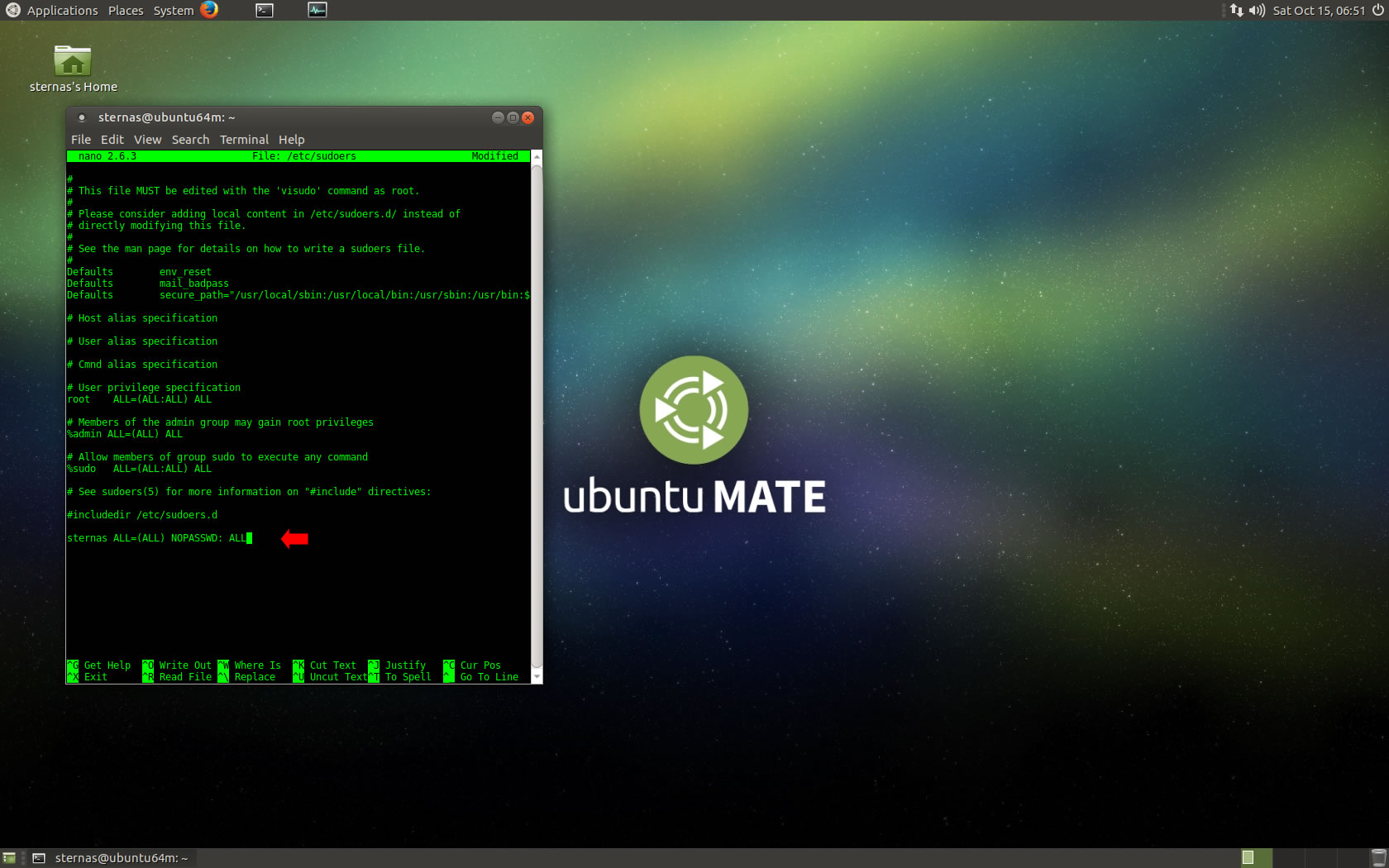This screenshot has height=868, width=1389.
Task: Click the '# User alias specification' comment
Action: tap(142, 341)
